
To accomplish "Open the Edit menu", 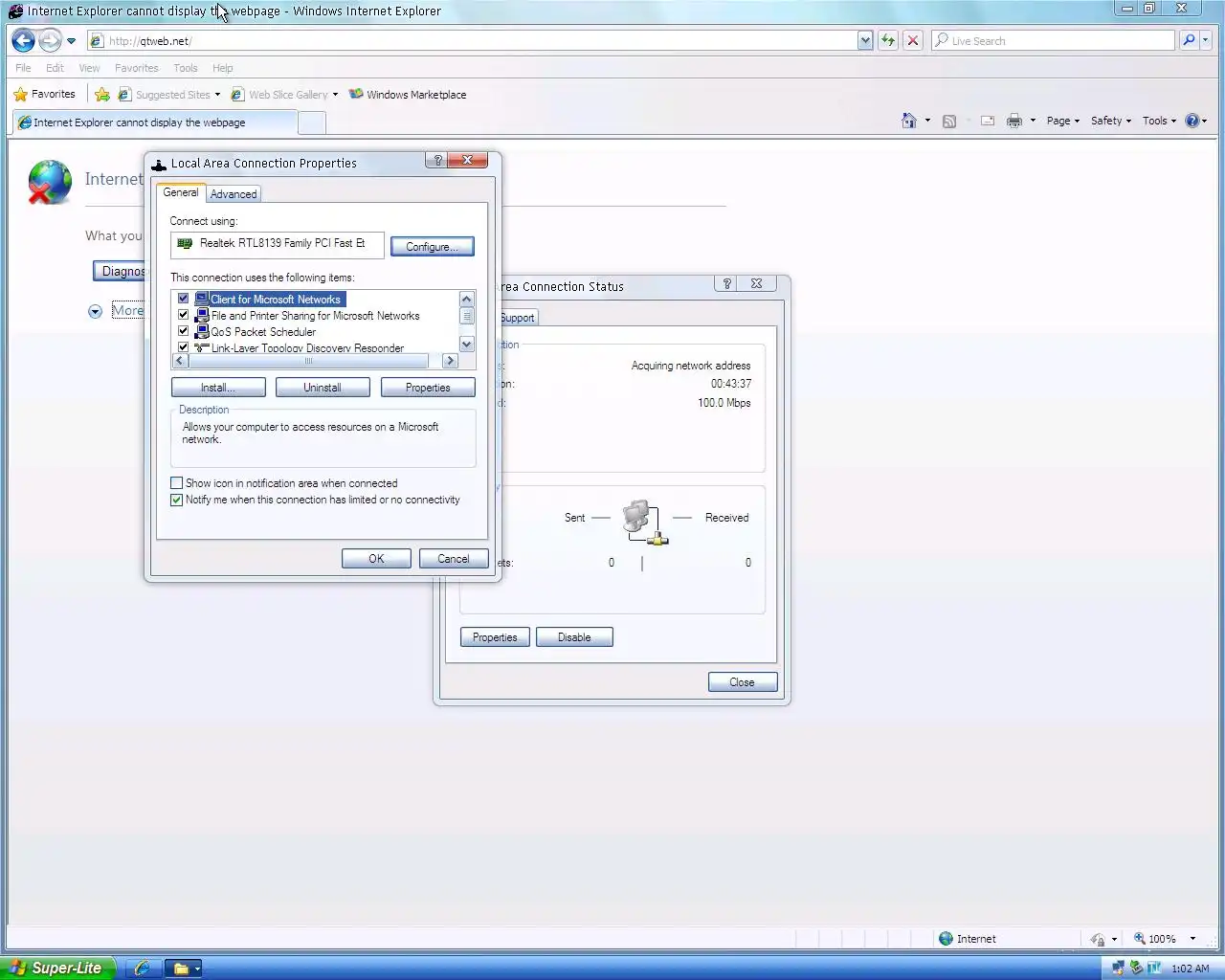I will click(x=55, y=68).
